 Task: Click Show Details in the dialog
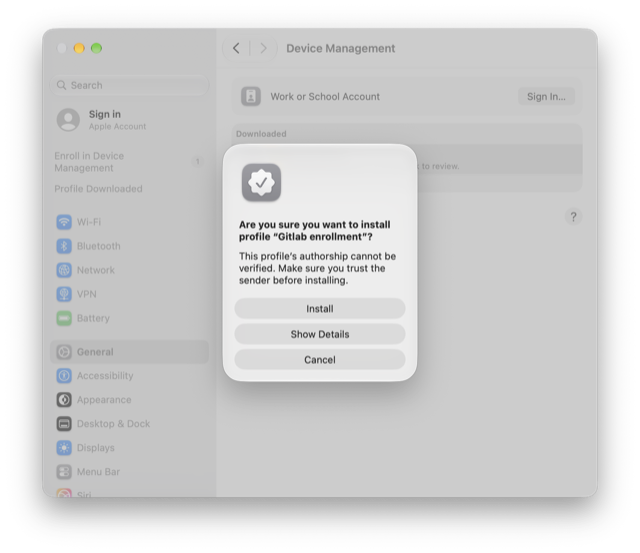tap(320, 334)
